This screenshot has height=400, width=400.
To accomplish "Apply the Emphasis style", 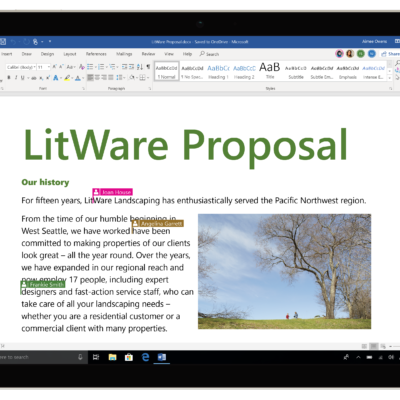I will [348, 71].
